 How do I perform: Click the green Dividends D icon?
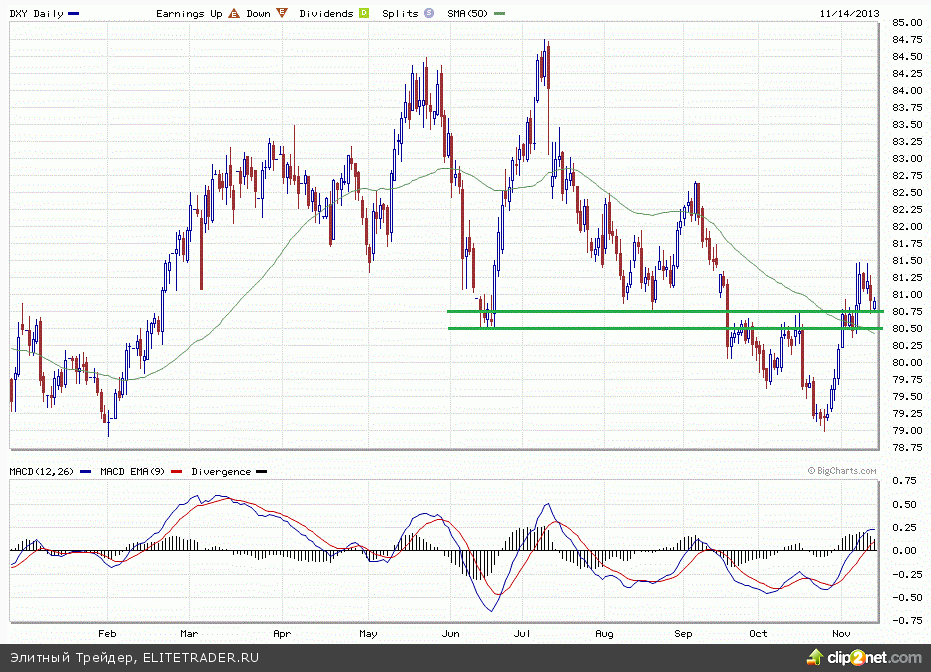(x=363, y=14)
